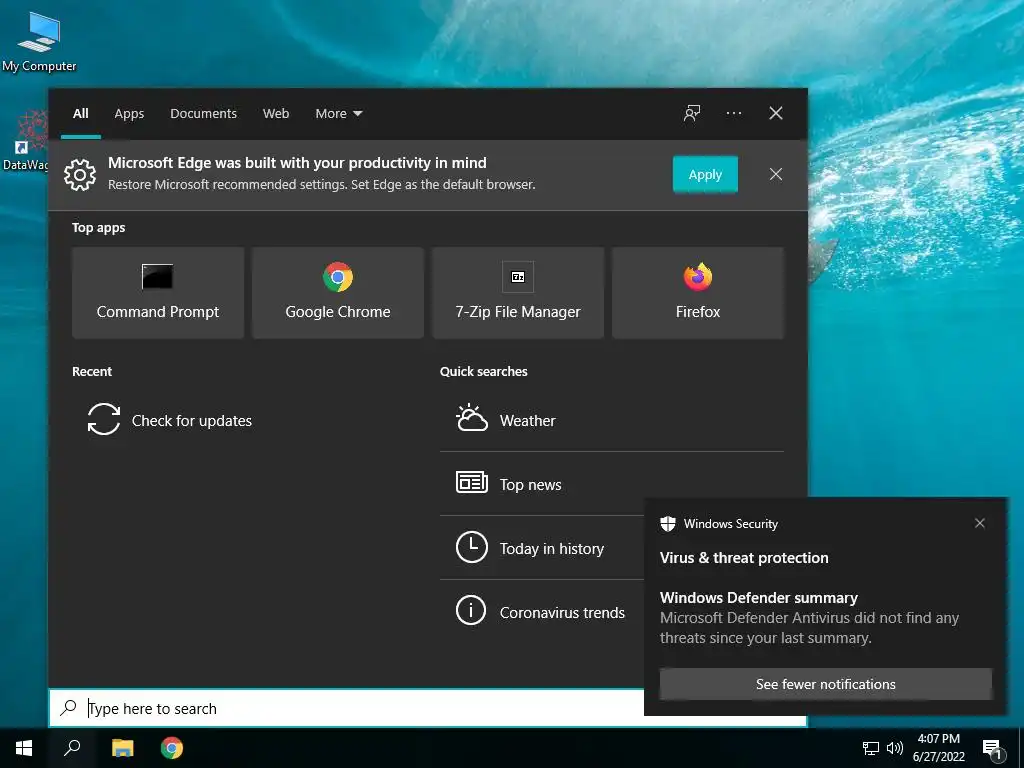Click the Weather cloud icon
Viewport: 1024px width, 768px height.
pyautogui.click(x=472, y=418)
